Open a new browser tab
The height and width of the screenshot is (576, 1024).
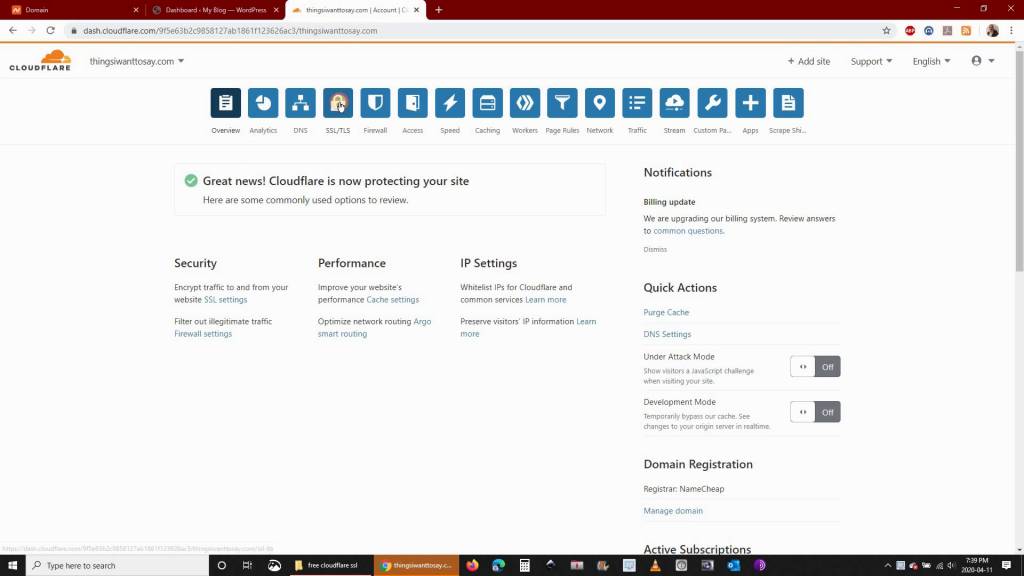(x=439, y=10)
